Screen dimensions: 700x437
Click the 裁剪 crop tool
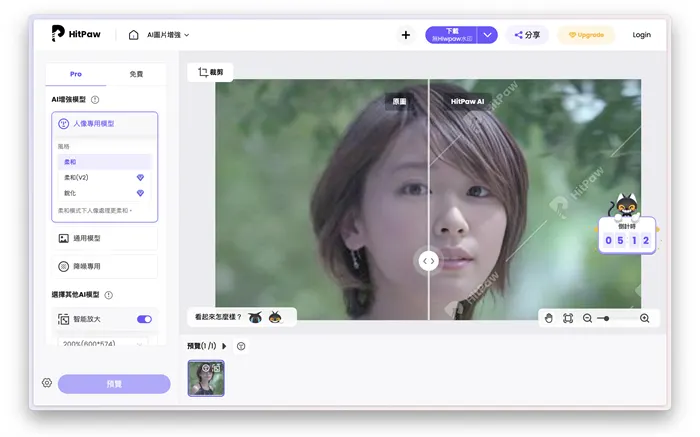(x=210, y=72)
